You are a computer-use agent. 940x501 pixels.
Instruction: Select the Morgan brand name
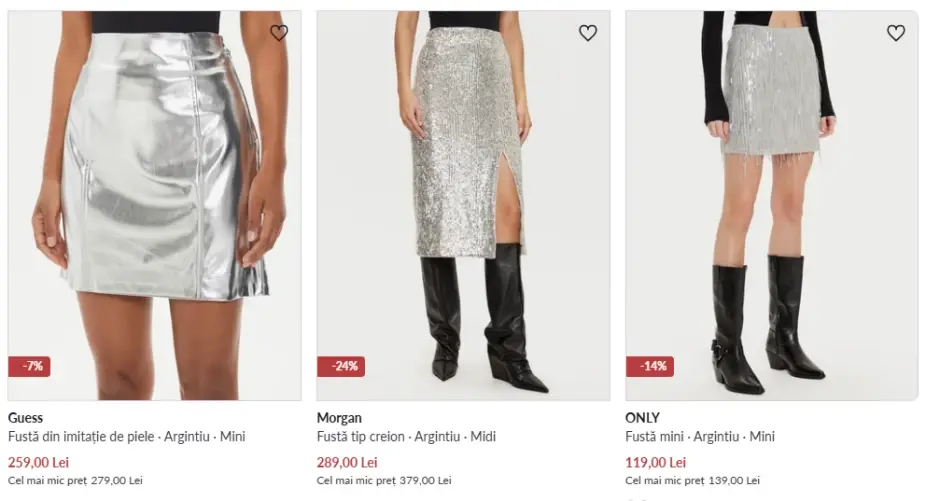339,418
